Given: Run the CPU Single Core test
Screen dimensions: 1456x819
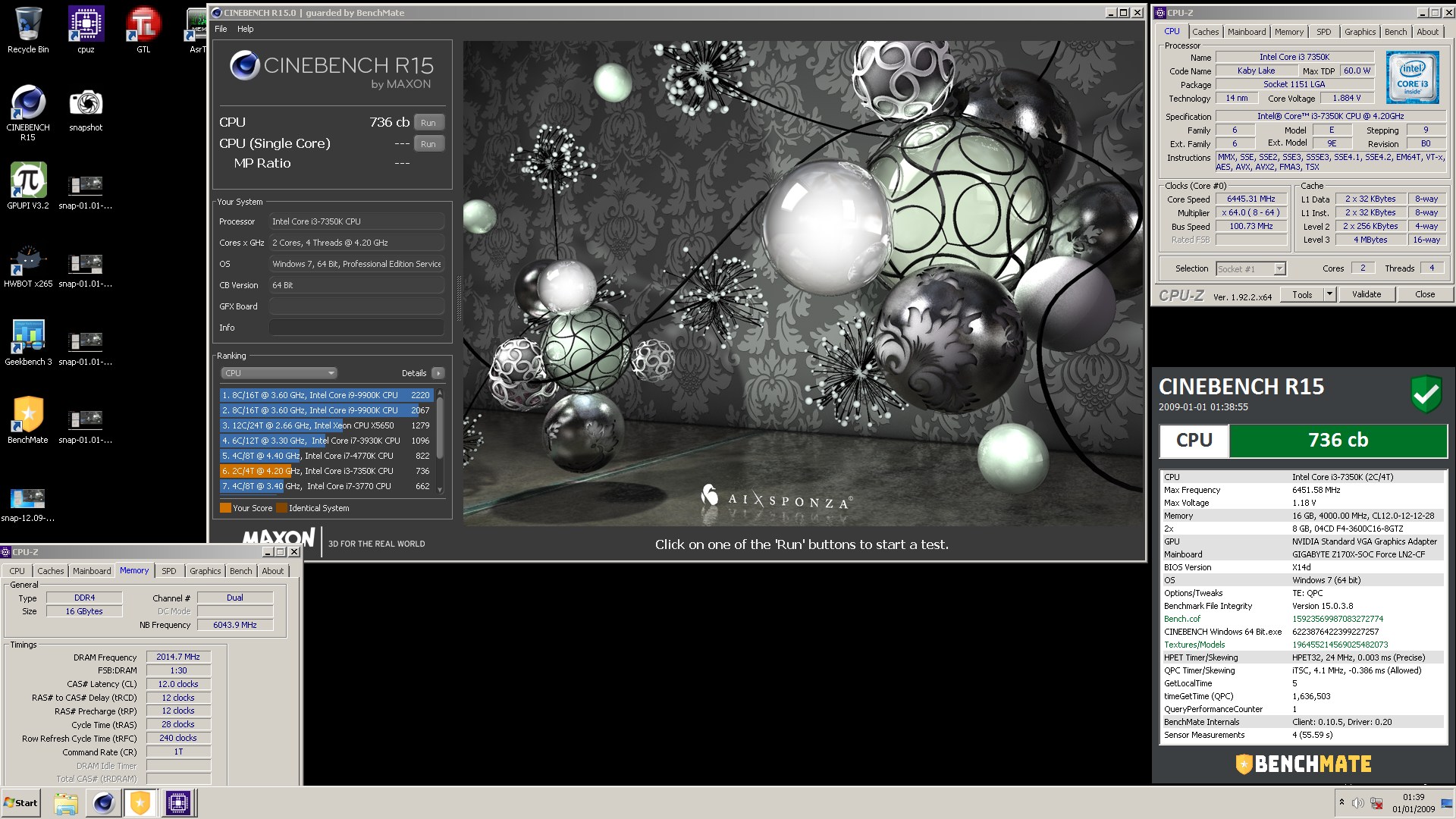Looking at the screenshot, I should point(428,144).
